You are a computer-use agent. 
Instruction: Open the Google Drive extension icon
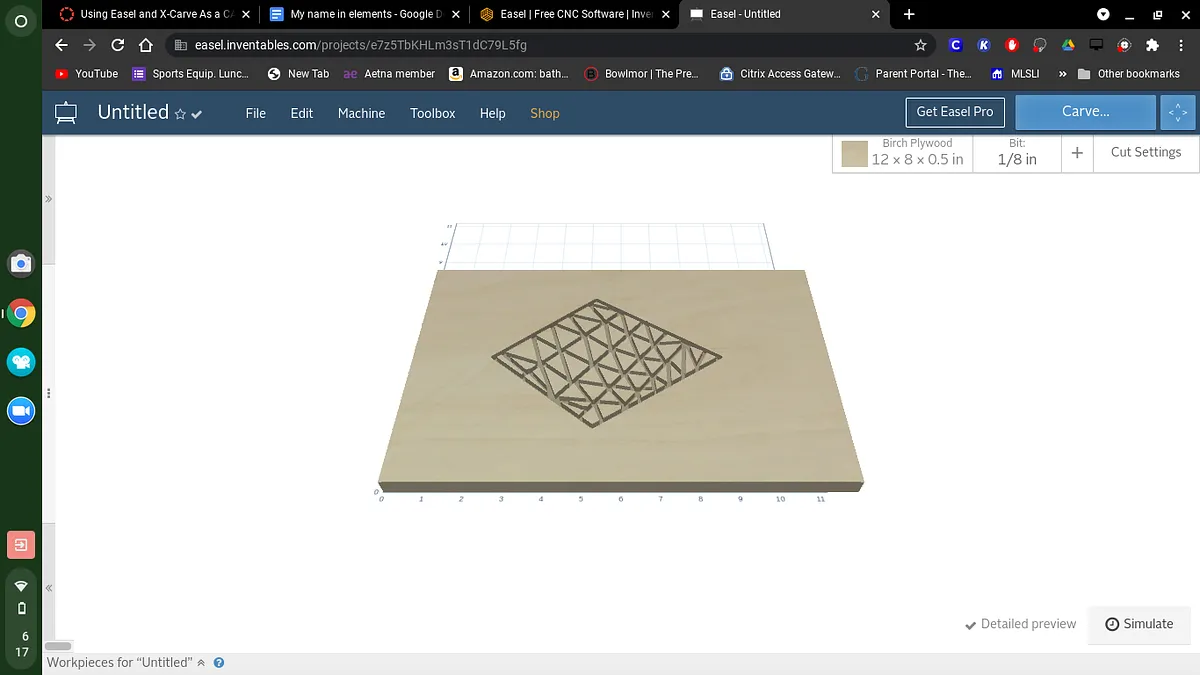point(1068,45)
